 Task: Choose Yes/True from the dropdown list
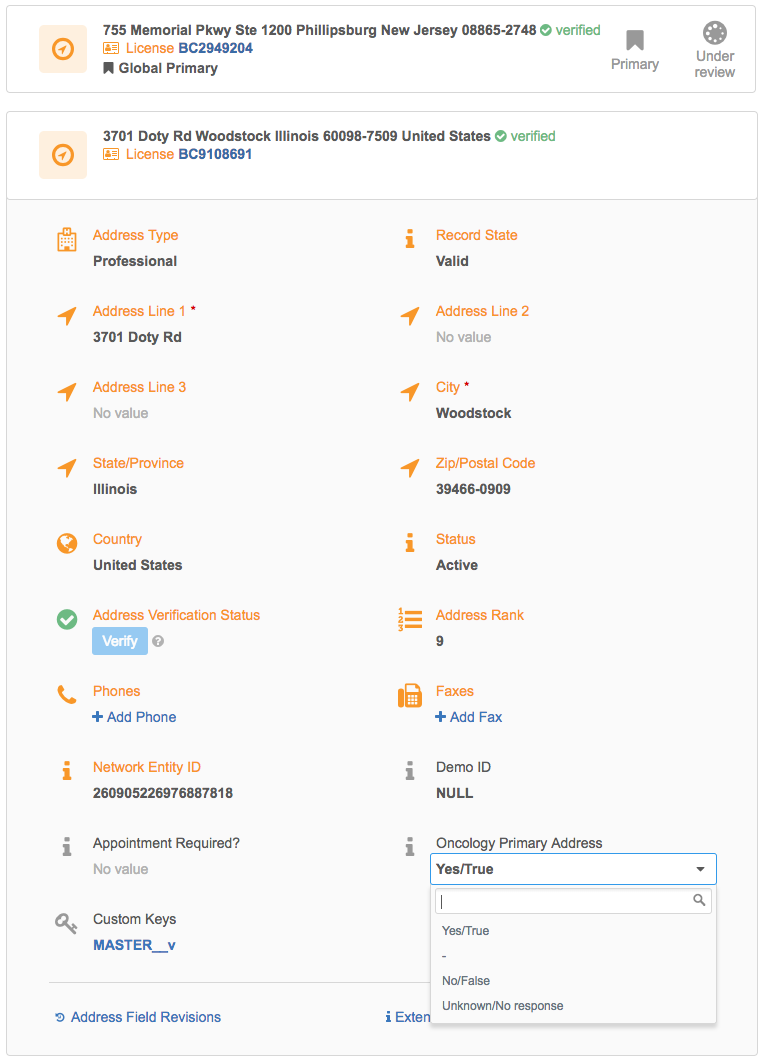tap(466, 931)
